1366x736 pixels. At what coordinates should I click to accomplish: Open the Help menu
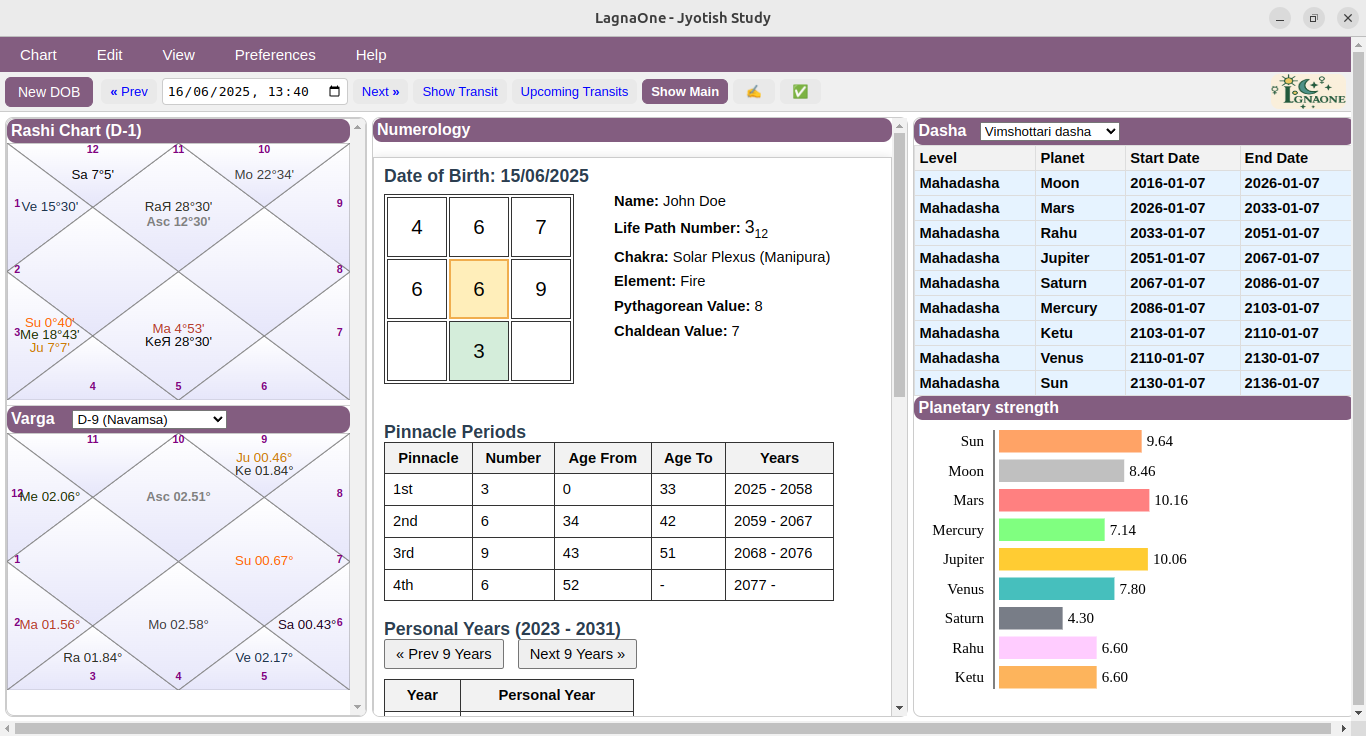371,55
